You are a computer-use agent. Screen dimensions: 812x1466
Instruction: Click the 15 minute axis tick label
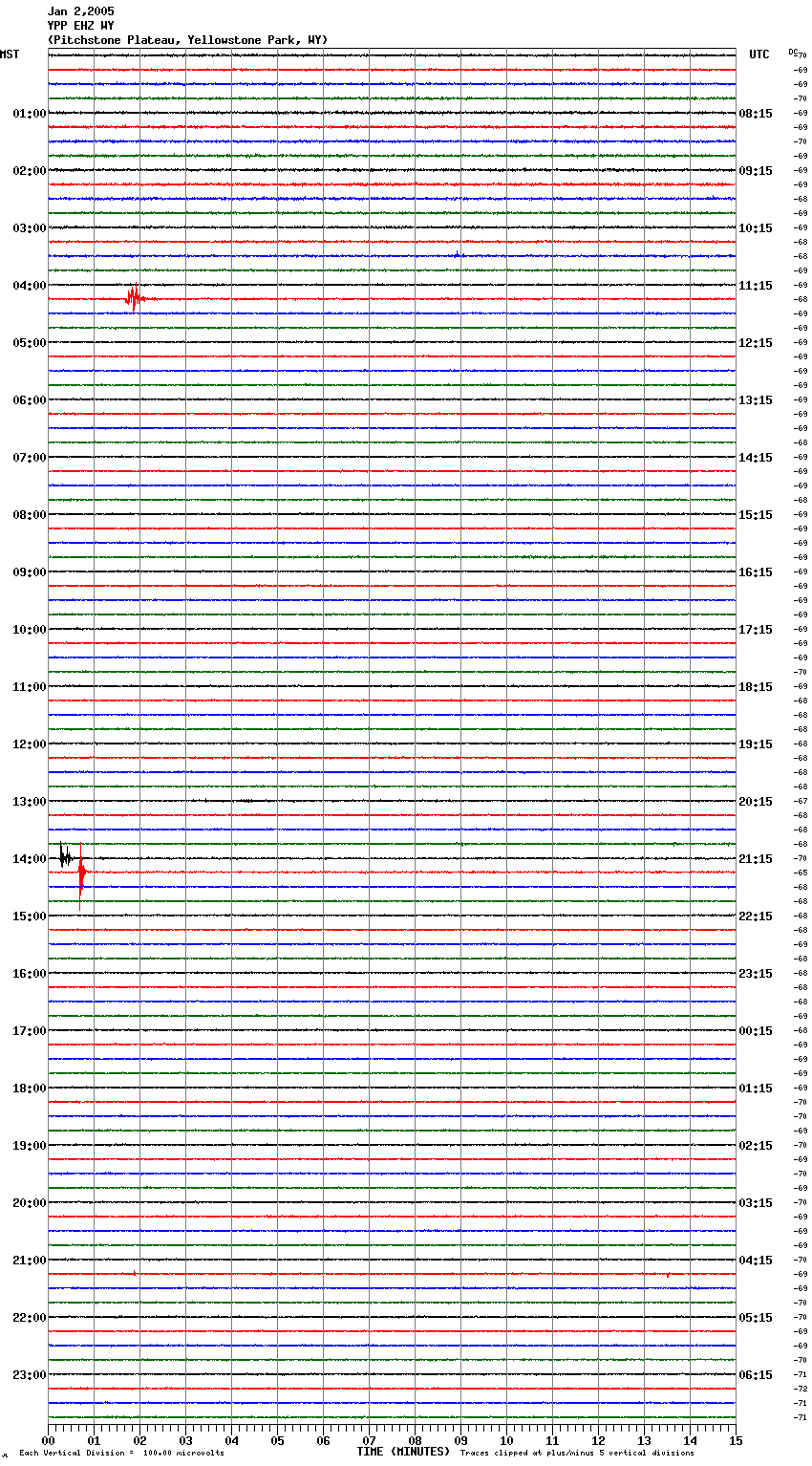[x=736, y=1440]
